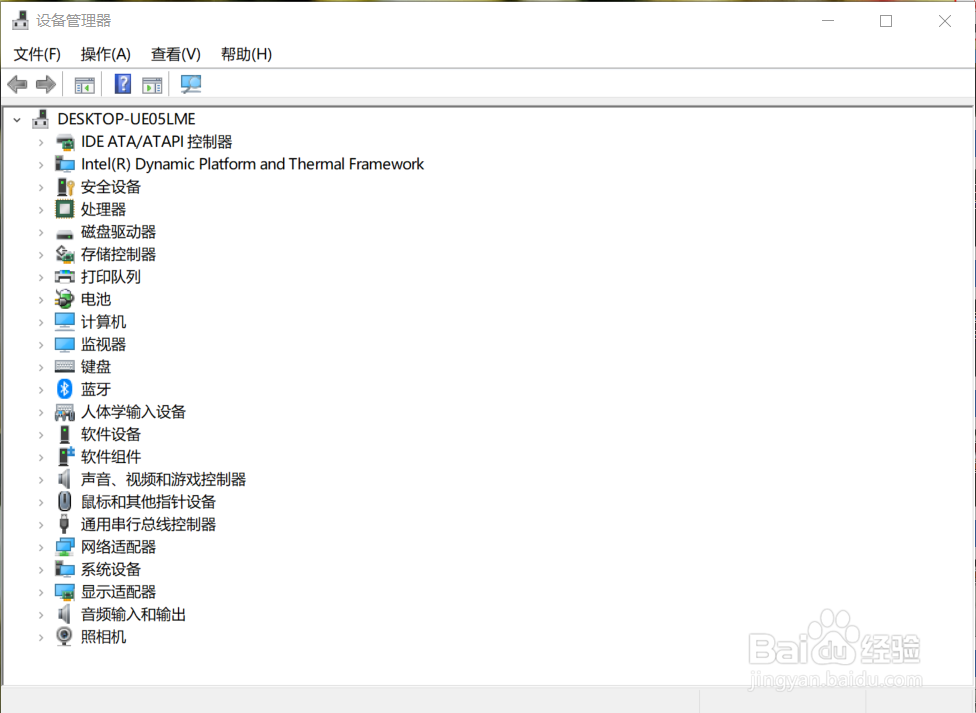Expand the Intel(R) Dynamic Platform node

point(41,165)
